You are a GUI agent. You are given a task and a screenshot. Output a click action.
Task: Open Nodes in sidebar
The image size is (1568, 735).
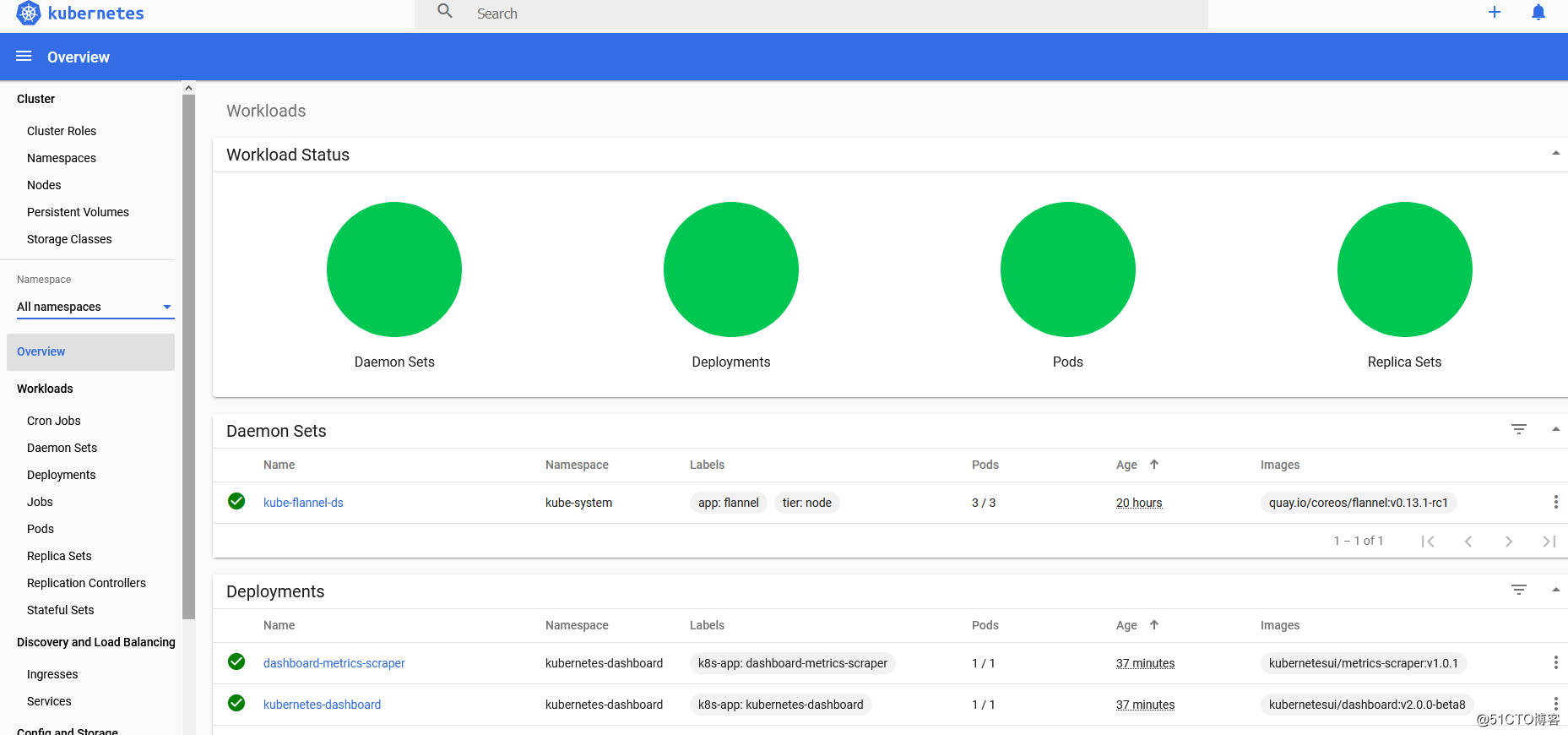[x=44, y=185]
